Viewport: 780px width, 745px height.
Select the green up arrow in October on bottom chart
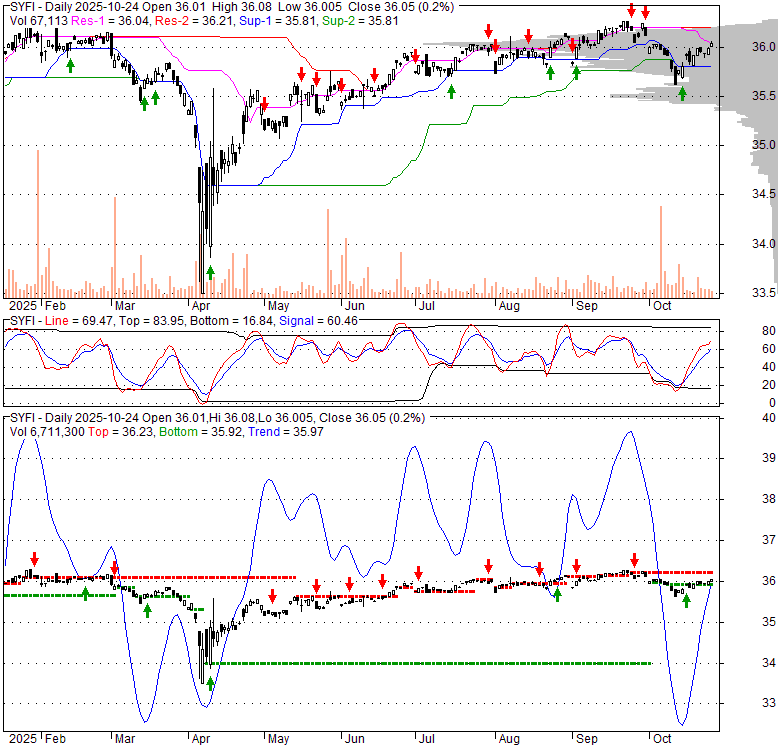pyautogui.click(x=686, y=600)
